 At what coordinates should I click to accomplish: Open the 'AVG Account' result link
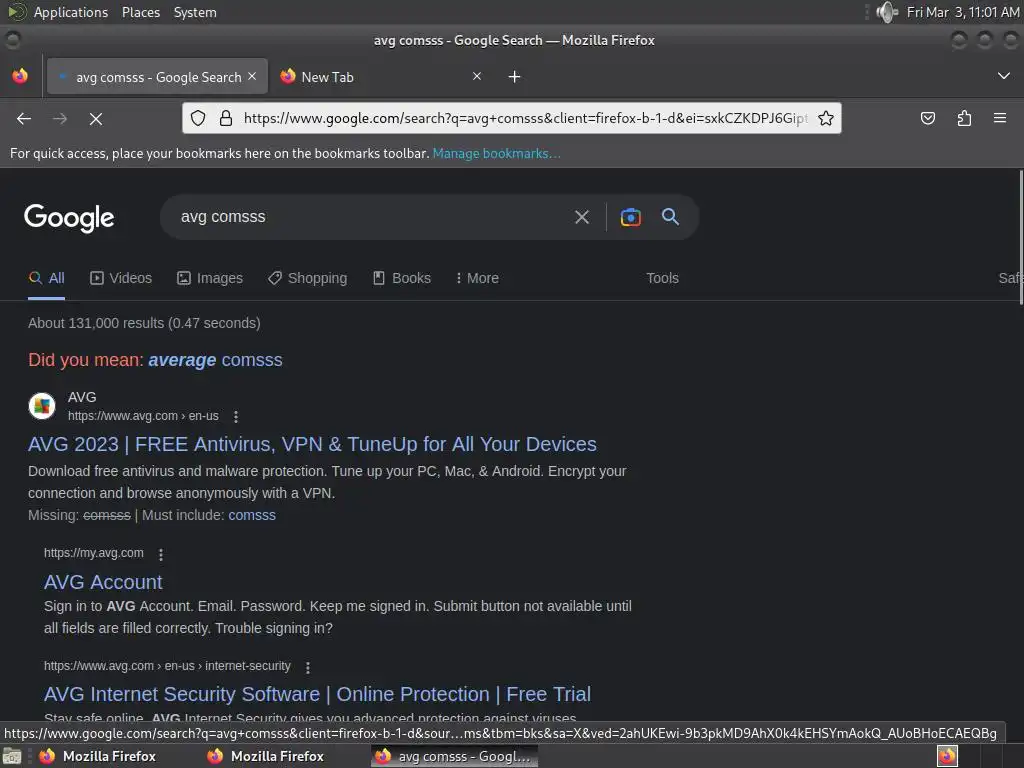click(103, 582)
